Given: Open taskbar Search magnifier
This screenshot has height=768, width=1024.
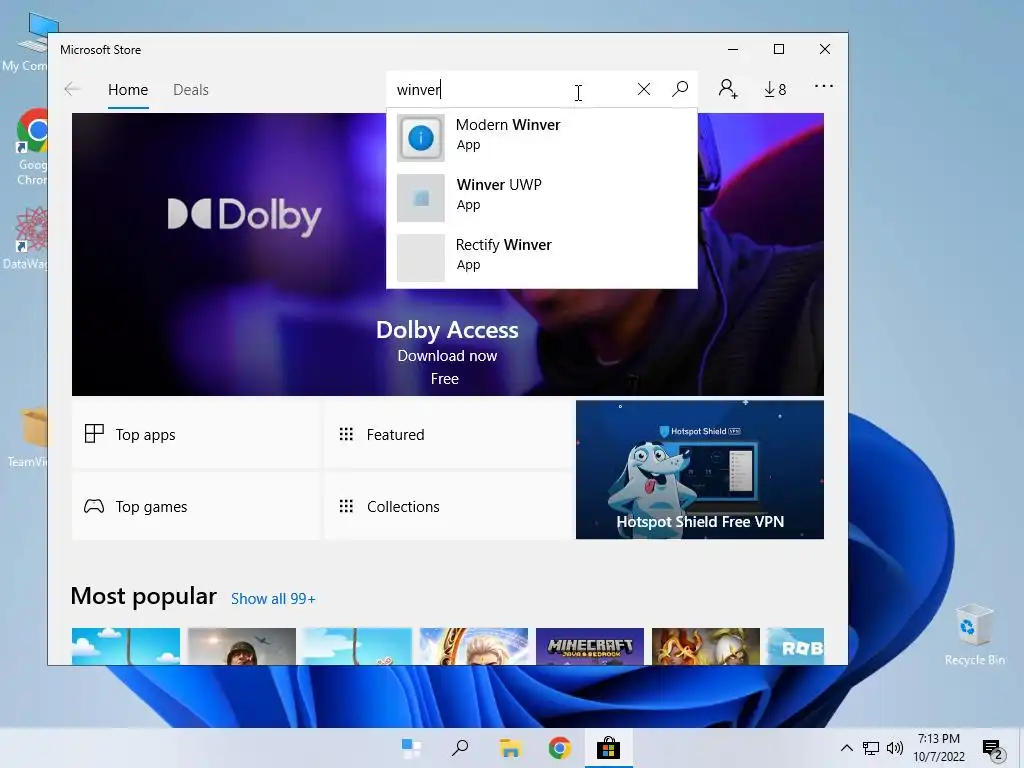Looking at the screenshot, I should 460,748.
